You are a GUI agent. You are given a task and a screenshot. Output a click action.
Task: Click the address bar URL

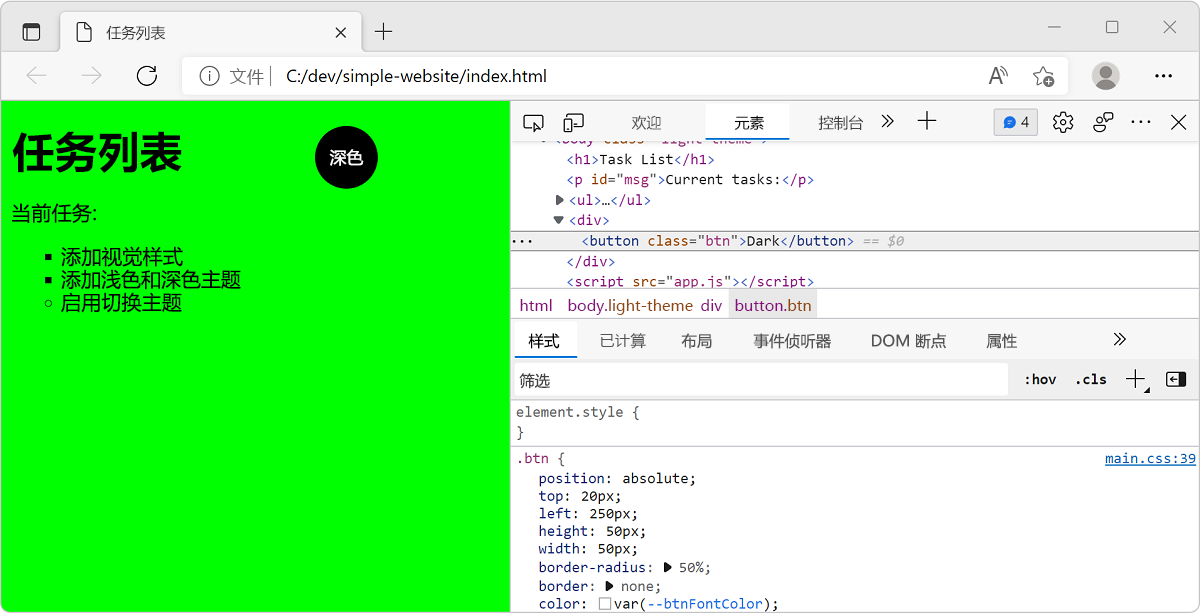(416, 76)
